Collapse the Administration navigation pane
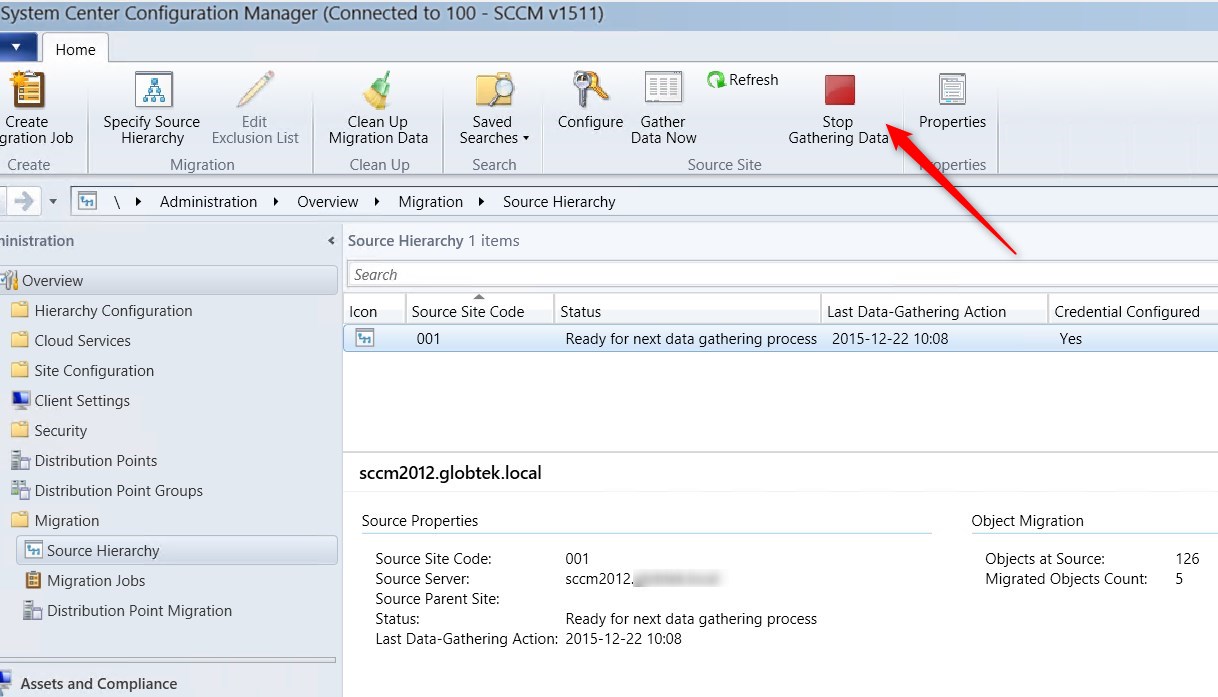1218x697 pixels. click(330, 240)
